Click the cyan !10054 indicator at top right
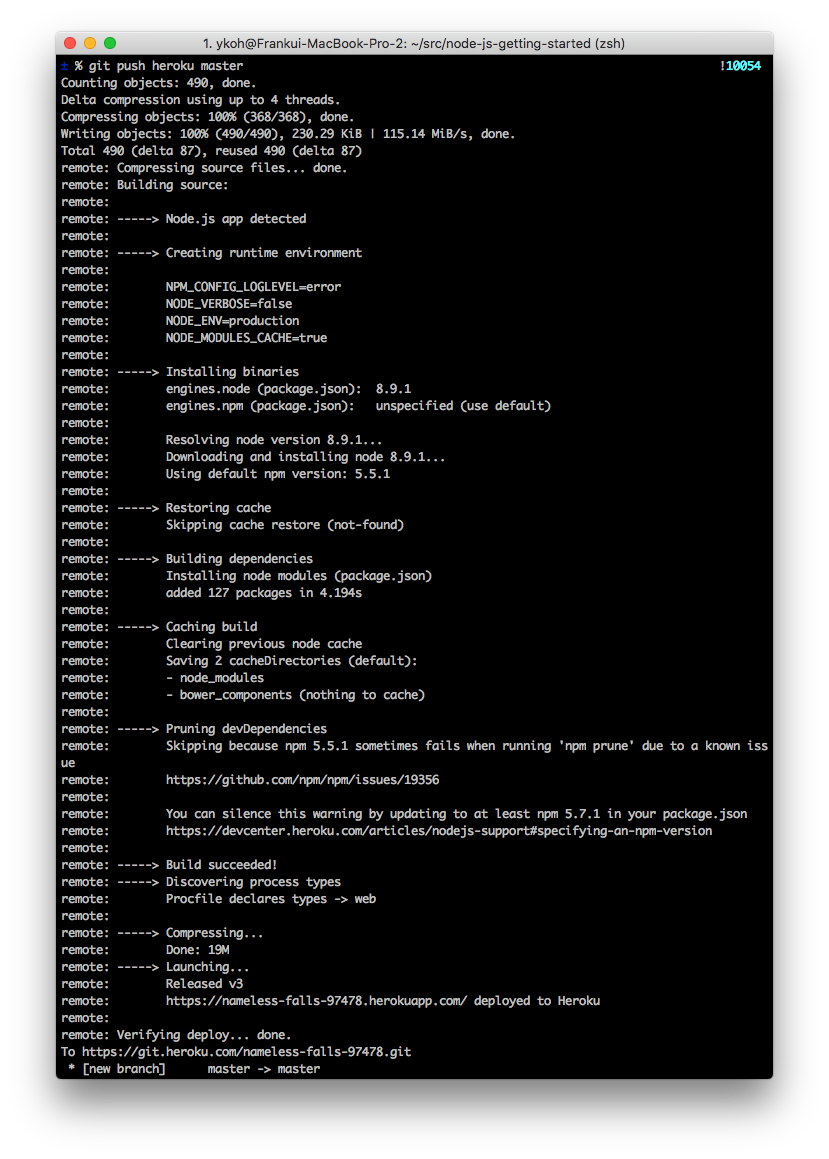 click(742, 65)
